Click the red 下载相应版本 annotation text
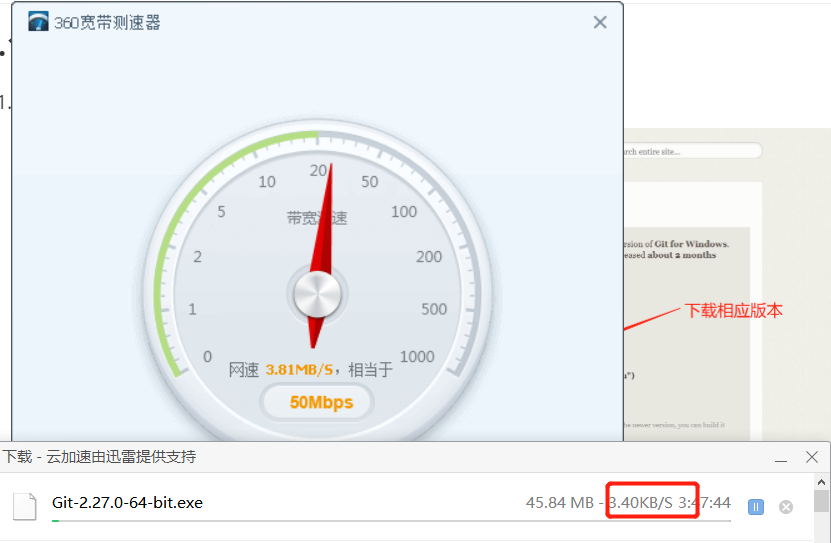The height and width of the screenshot is (543, 831). [733, 311]
